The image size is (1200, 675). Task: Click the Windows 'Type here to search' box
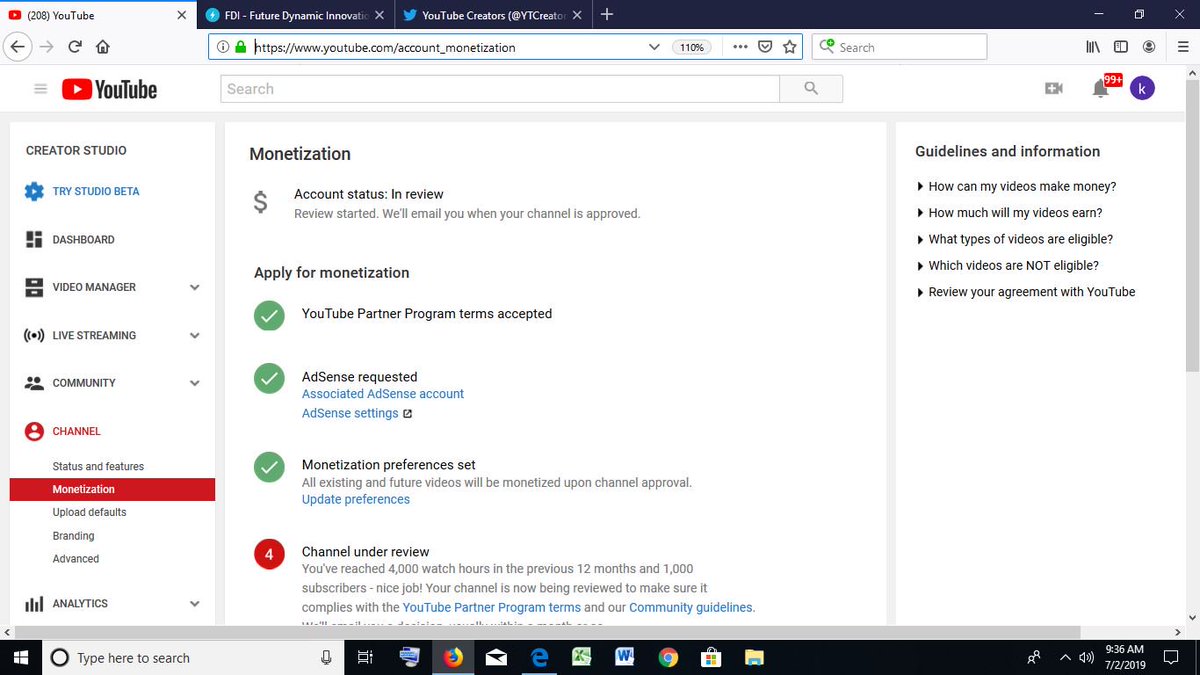192,657
